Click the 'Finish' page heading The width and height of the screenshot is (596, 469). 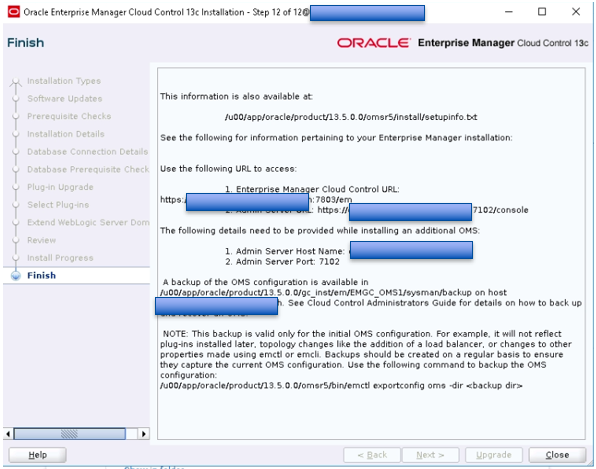click(25, 43)
